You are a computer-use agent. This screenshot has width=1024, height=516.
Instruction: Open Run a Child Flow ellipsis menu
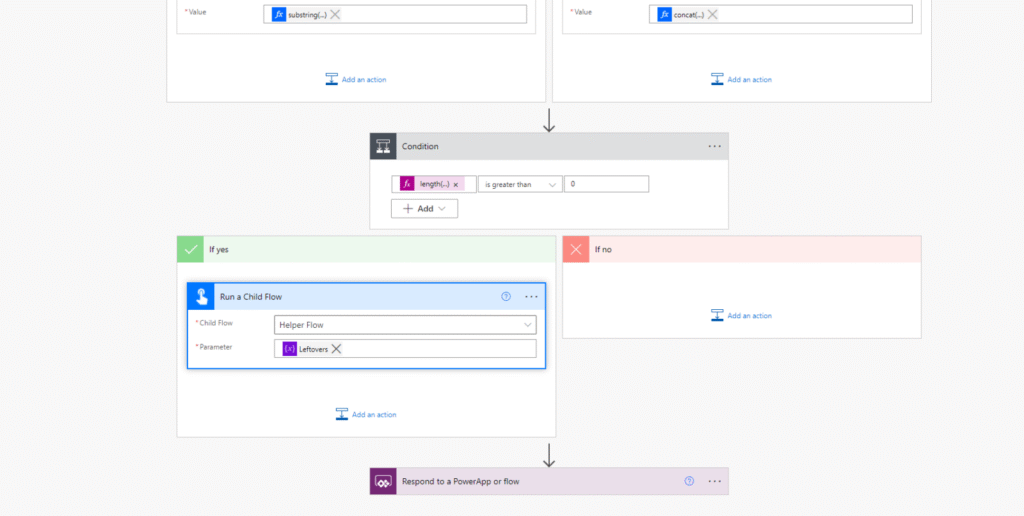tap(532, 297)
